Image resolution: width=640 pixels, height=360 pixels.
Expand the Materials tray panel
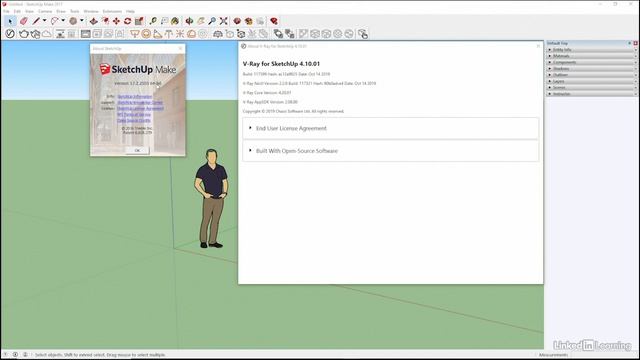[591, 56]
